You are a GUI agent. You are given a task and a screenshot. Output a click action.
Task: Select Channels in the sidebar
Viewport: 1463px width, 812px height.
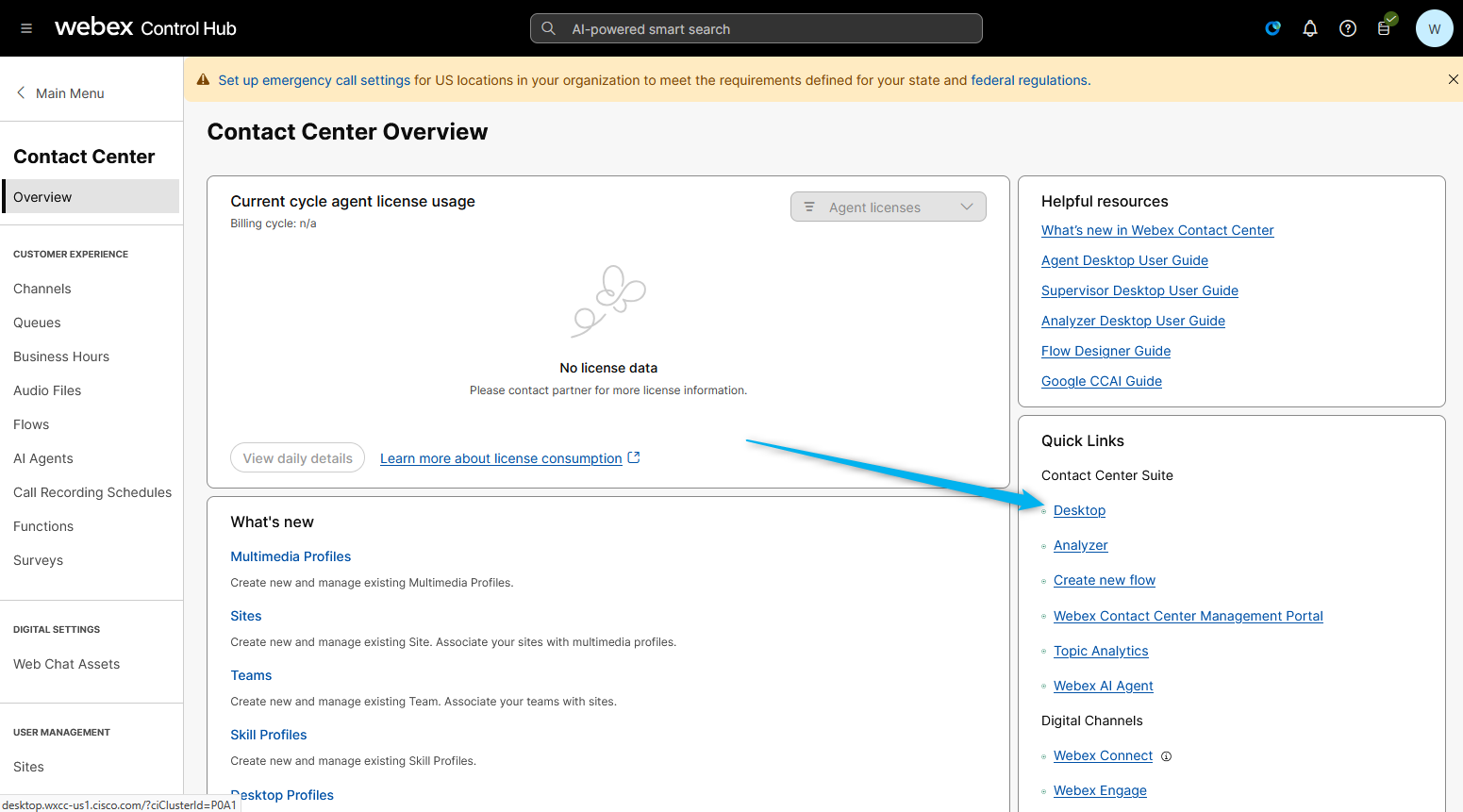pos(42,289)
